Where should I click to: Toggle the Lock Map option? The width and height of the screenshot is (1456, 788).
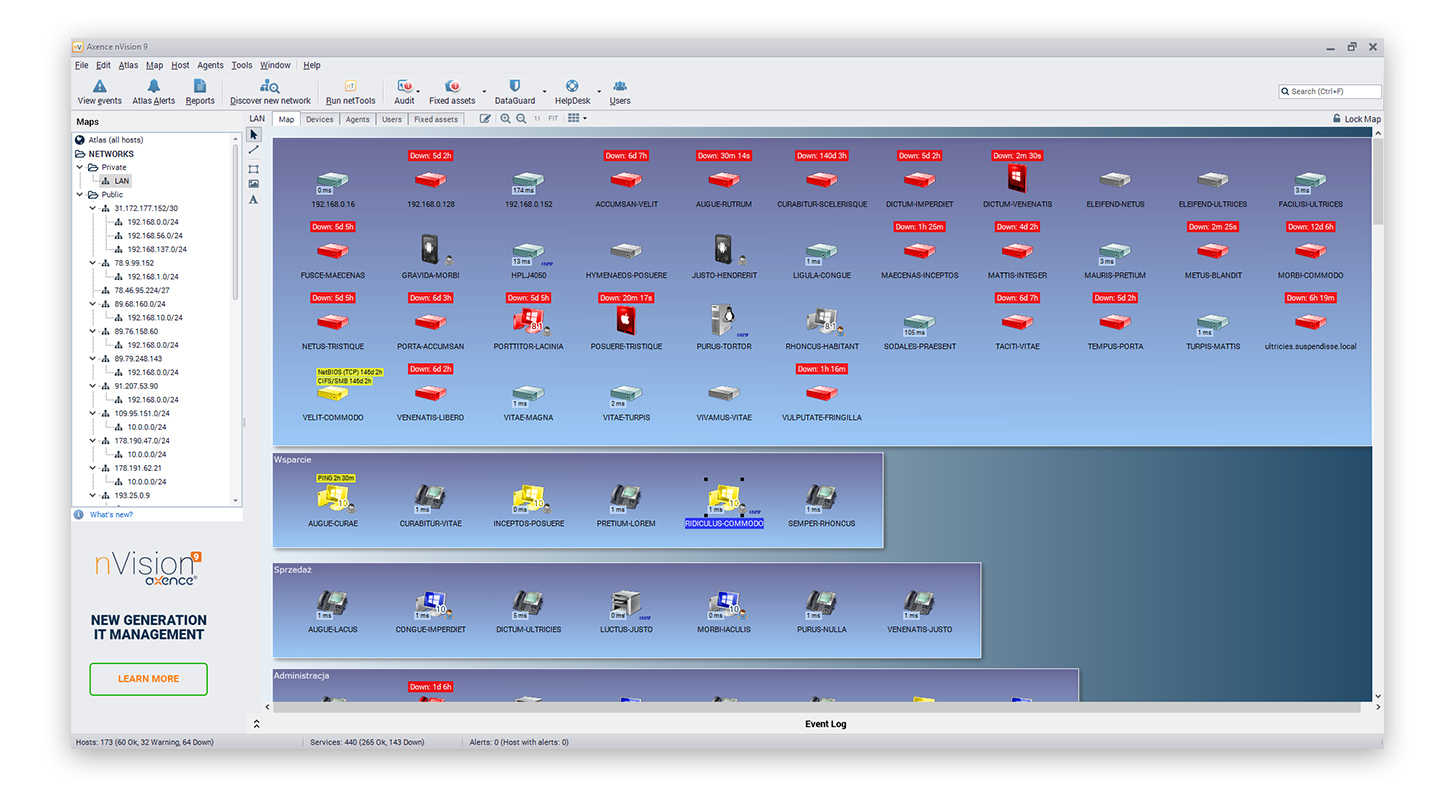pyautogui.click(x=1357, y=118)
